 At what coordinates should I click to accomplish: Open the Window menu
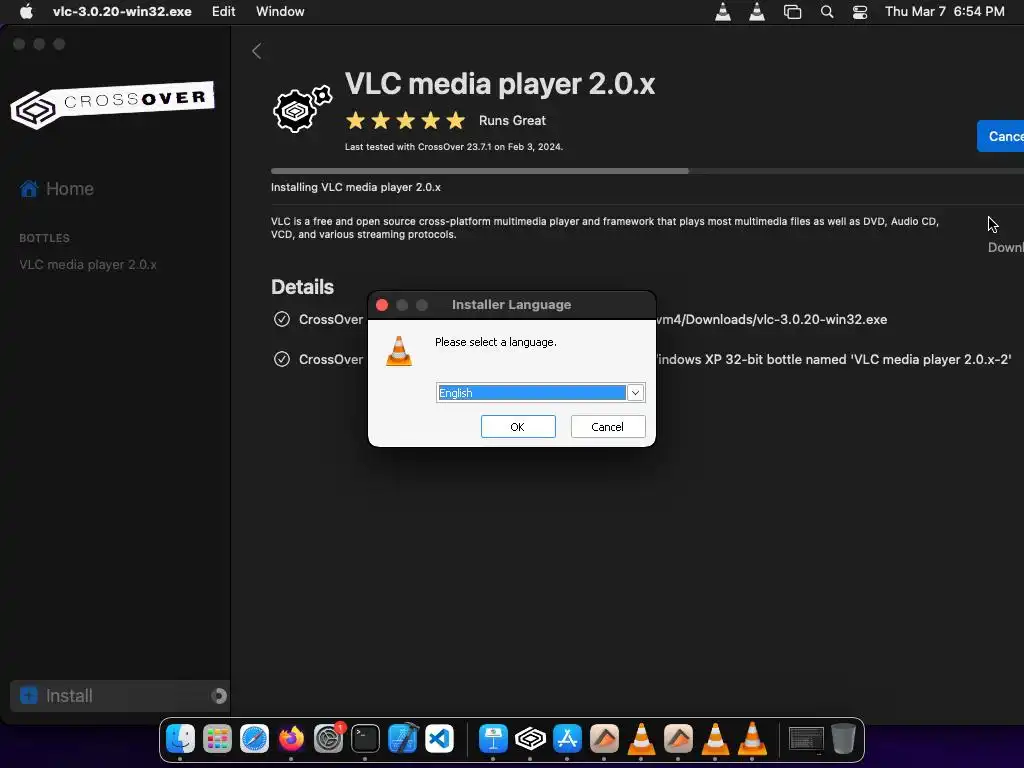(x=280, y=11)
